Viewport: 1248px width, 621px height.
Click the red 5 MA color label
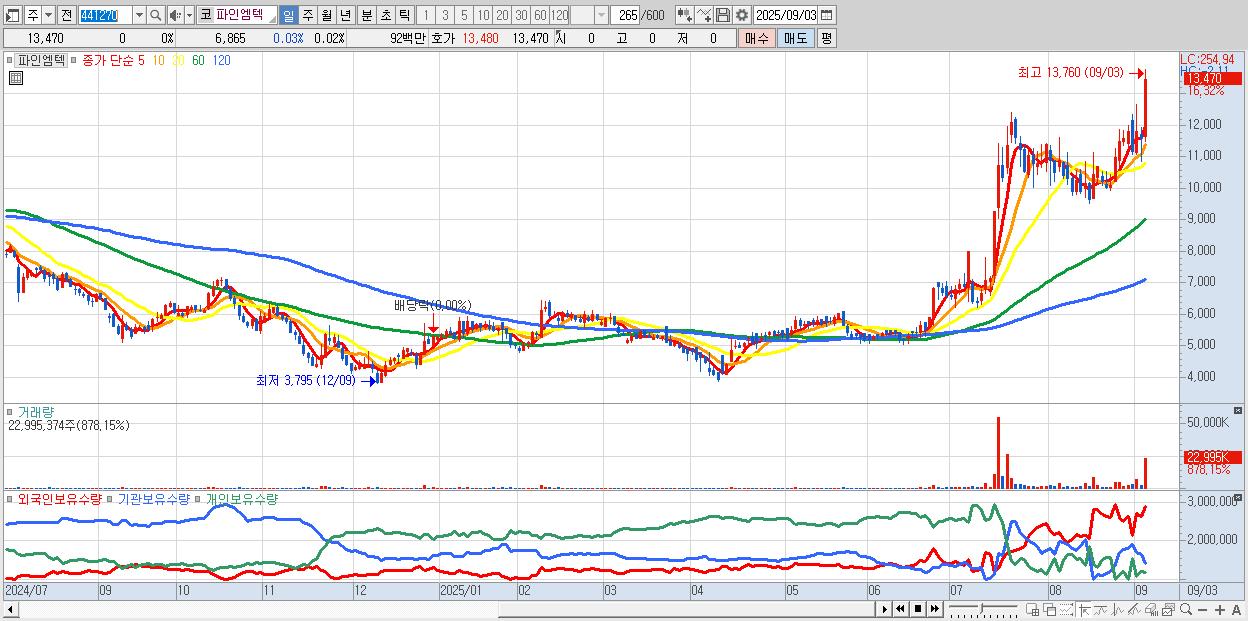click(x=141, y=60)
